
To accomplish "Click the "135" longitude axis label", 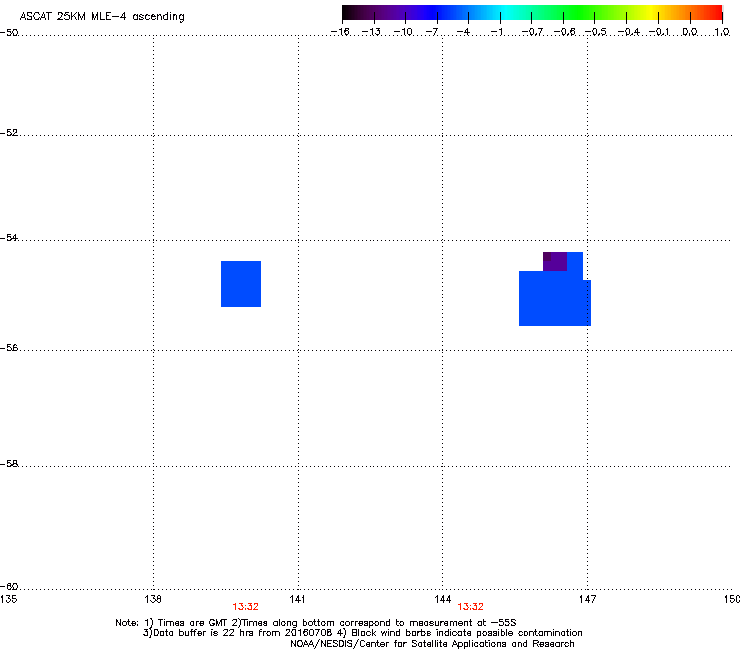I will click(8, 599).
